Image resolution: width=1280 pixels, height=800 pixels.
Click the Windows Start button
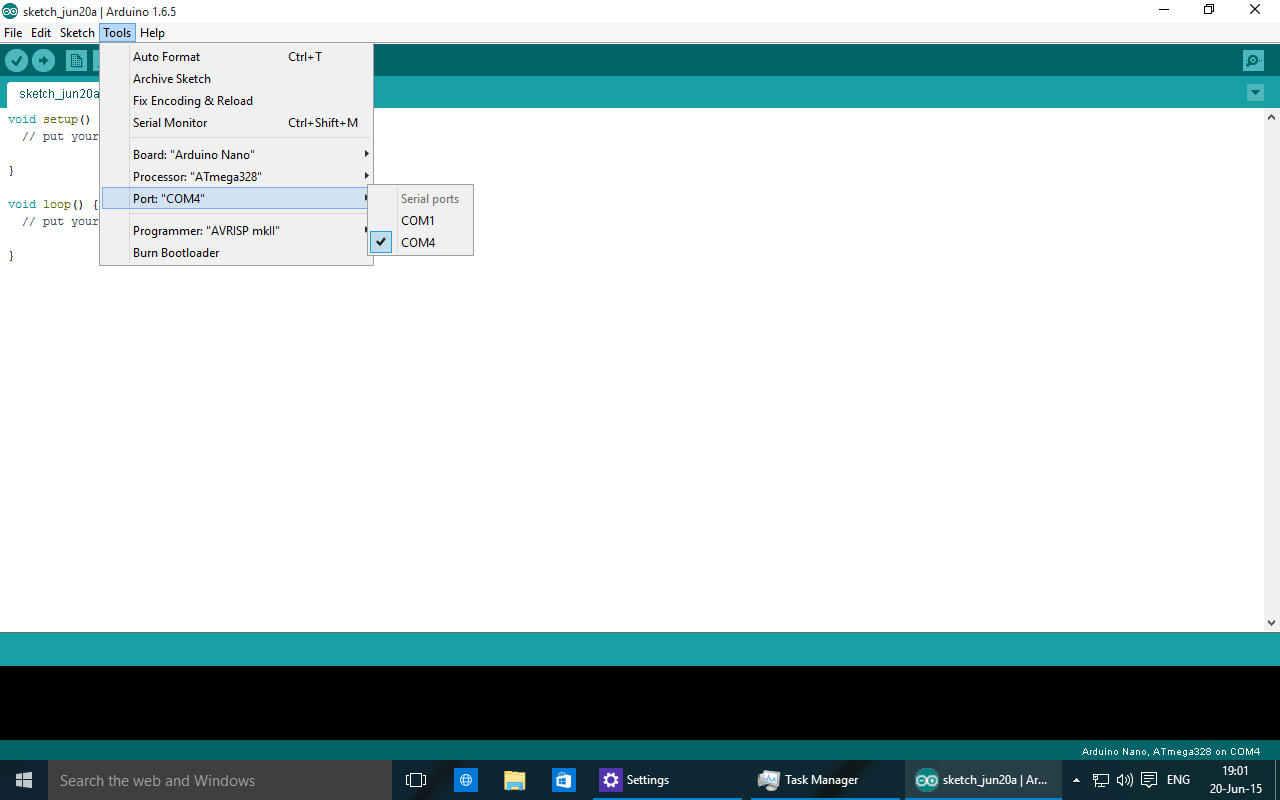tap(24, 780)
